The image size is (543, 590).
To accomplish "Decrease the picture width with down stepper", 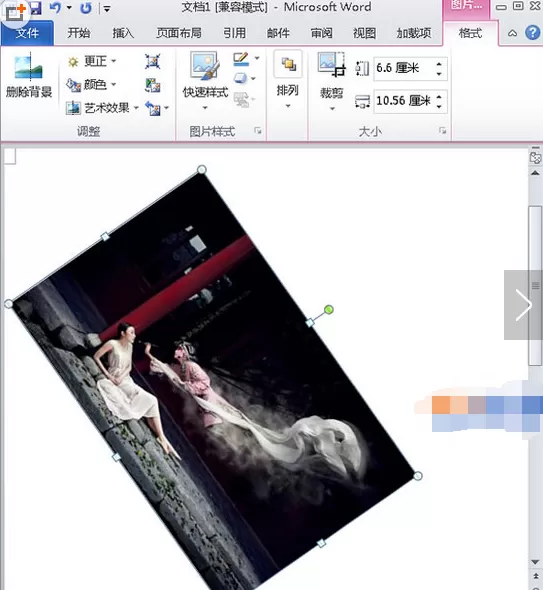I will [439, 106].
